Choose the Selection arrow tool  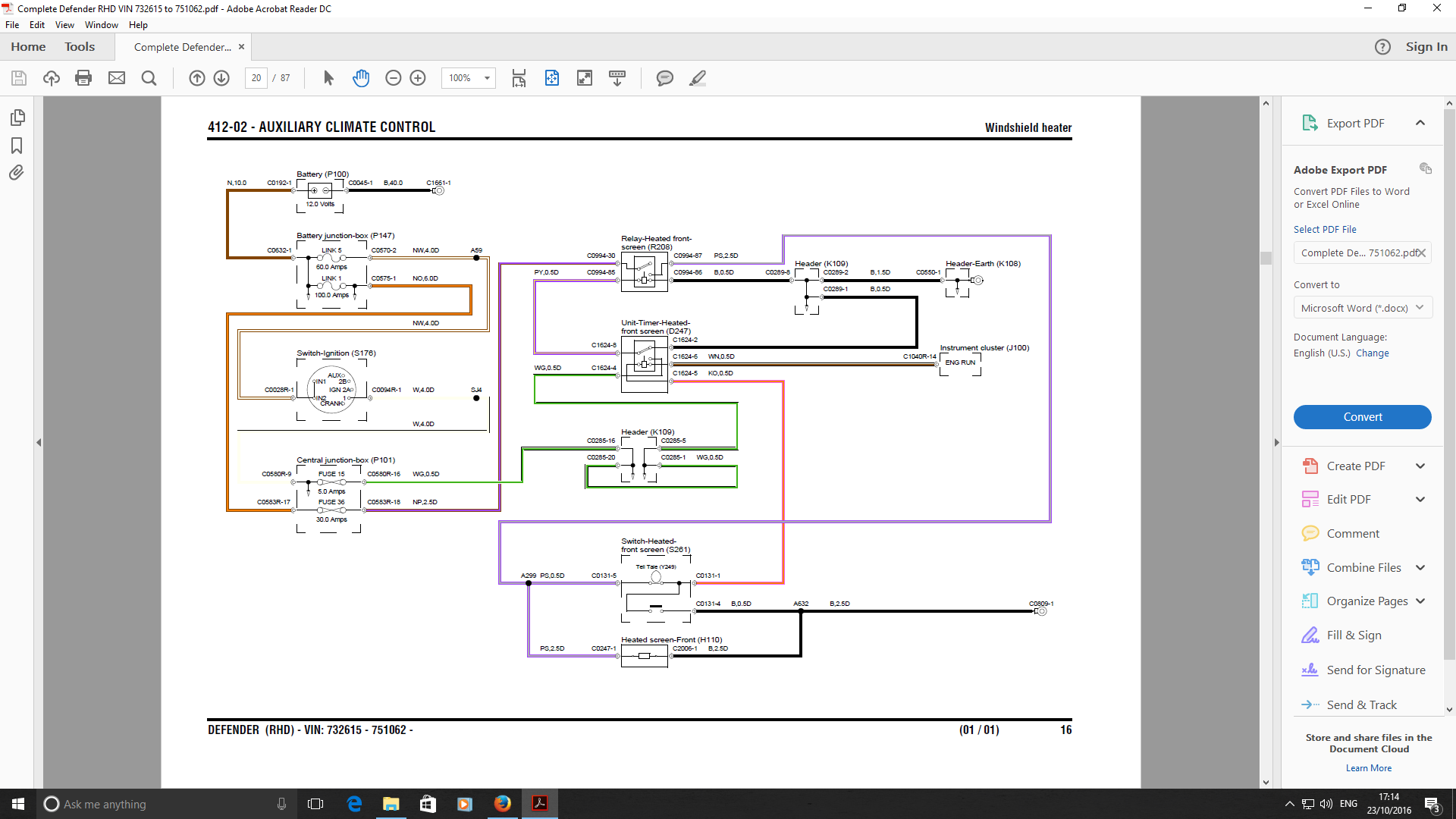[x=328, y=78]
